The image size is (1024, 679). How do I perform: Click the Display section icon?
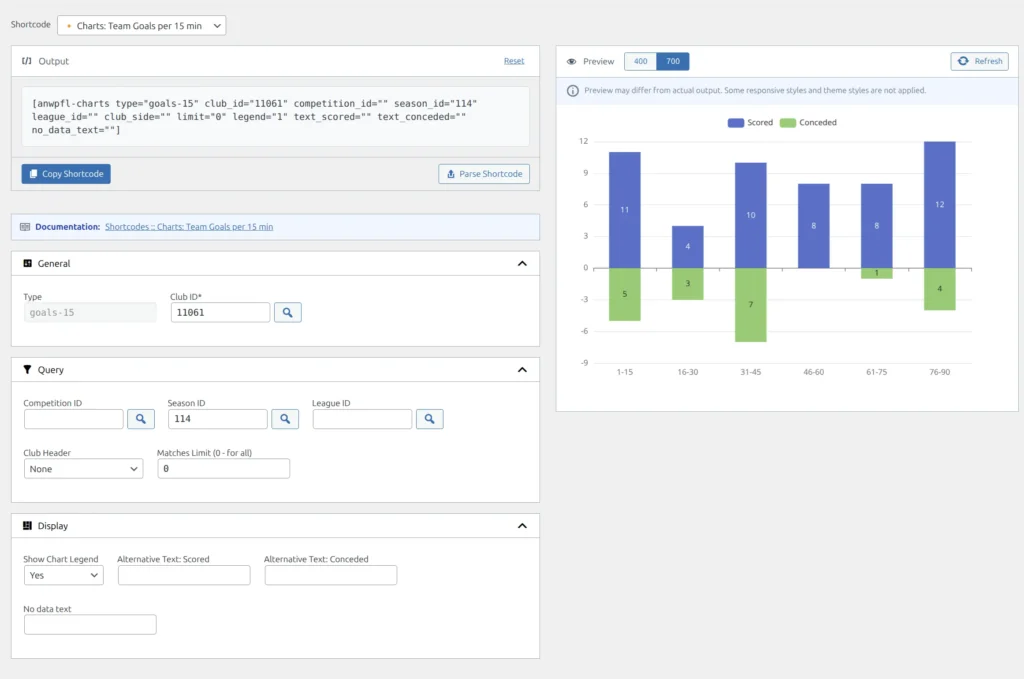point(27,526)
